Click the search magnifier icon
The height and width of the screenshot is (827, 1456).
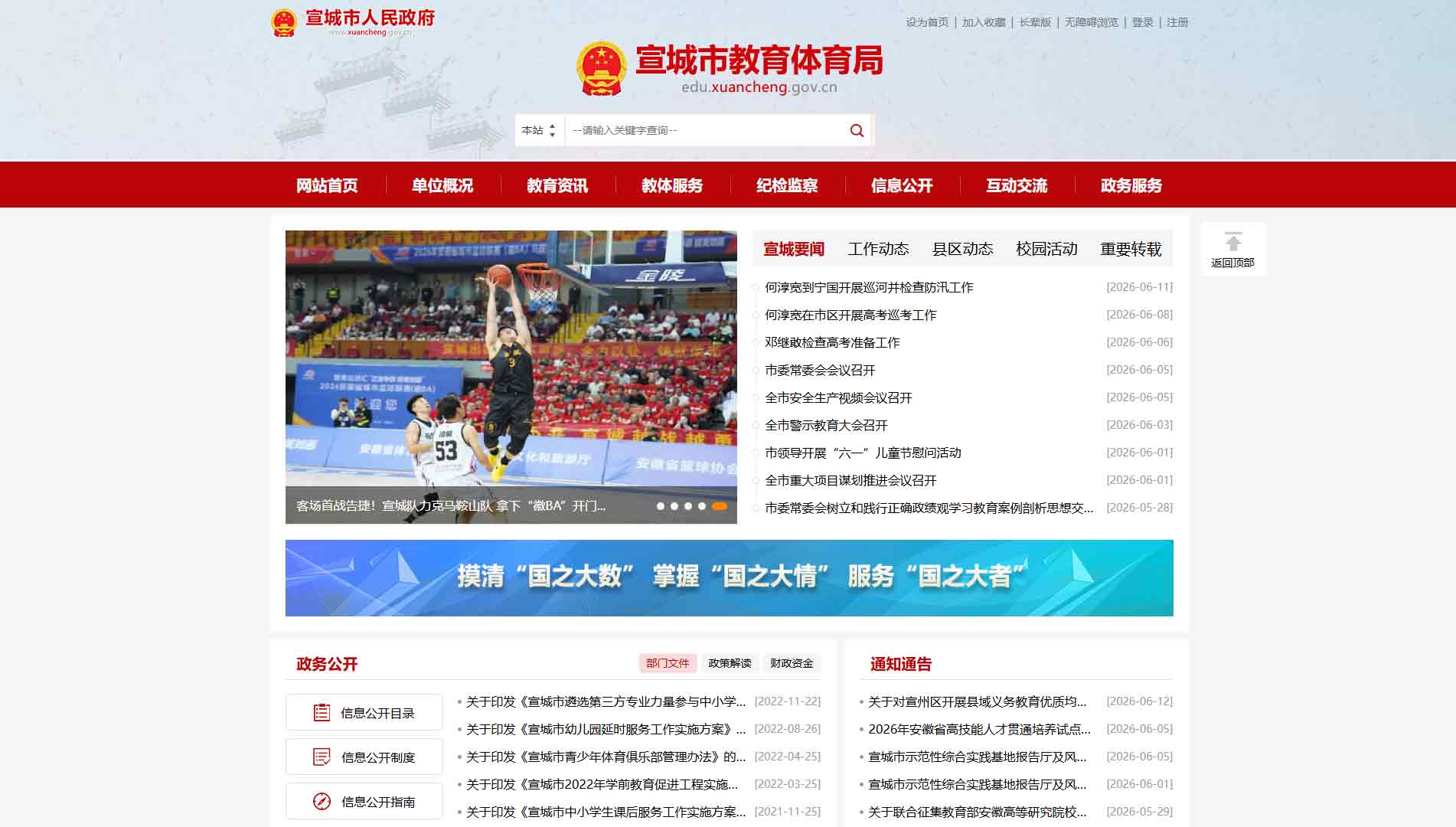[x=857, y=130]
